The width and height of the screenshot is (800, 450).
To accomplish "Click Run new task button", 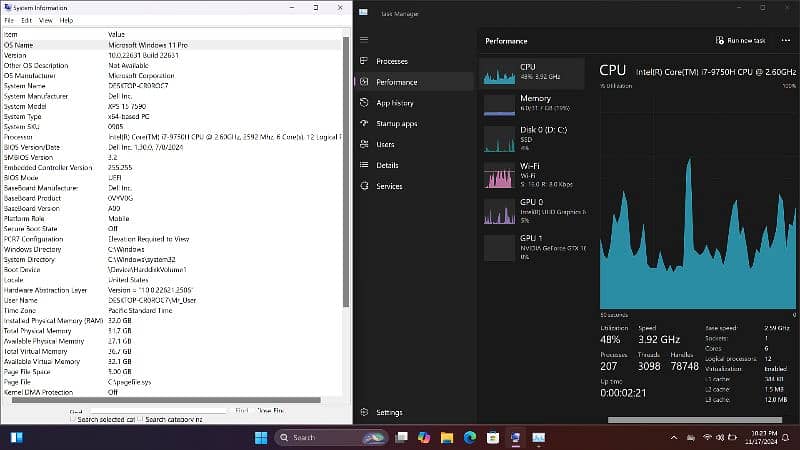I will 740,40.
